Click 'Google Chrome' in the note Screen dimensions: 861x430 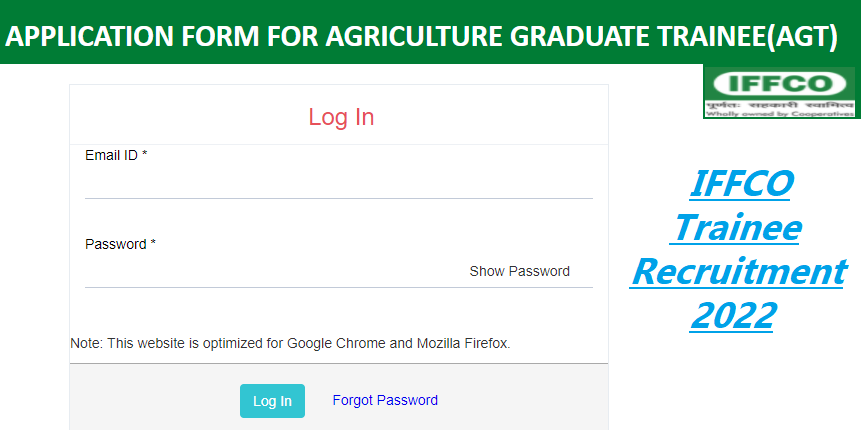336,343
